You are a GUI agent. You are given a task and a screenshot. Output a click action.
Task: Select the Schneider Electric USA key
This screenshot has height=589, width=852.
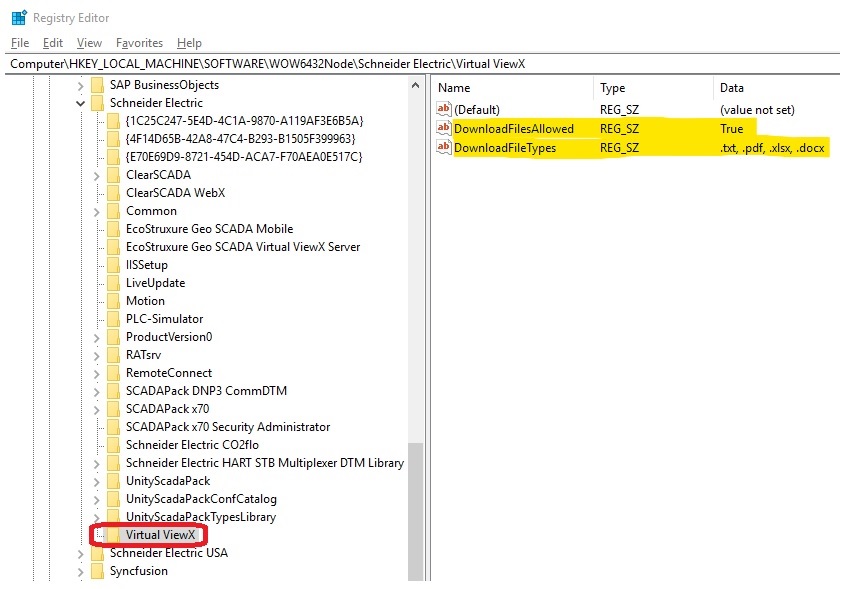click(168, 553)
